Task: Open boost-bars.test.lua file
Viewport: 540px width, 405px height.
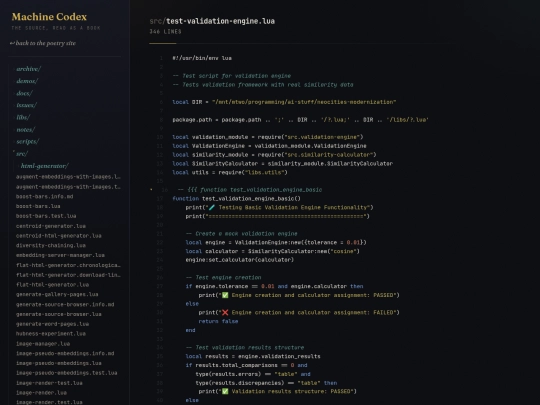Action: (x=46, y=216)
